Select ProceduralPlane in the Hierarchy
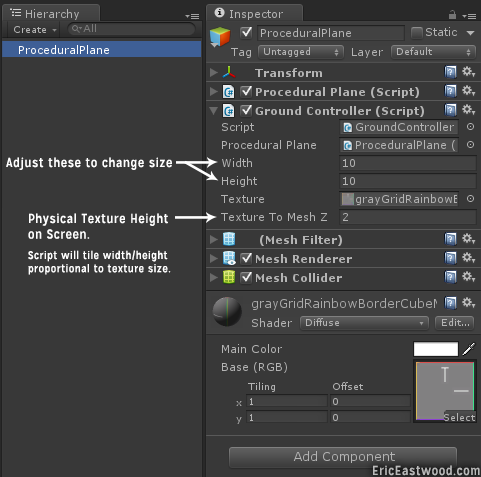The height and width of the screenshot is (477, 481). click(x=102, y=50)
